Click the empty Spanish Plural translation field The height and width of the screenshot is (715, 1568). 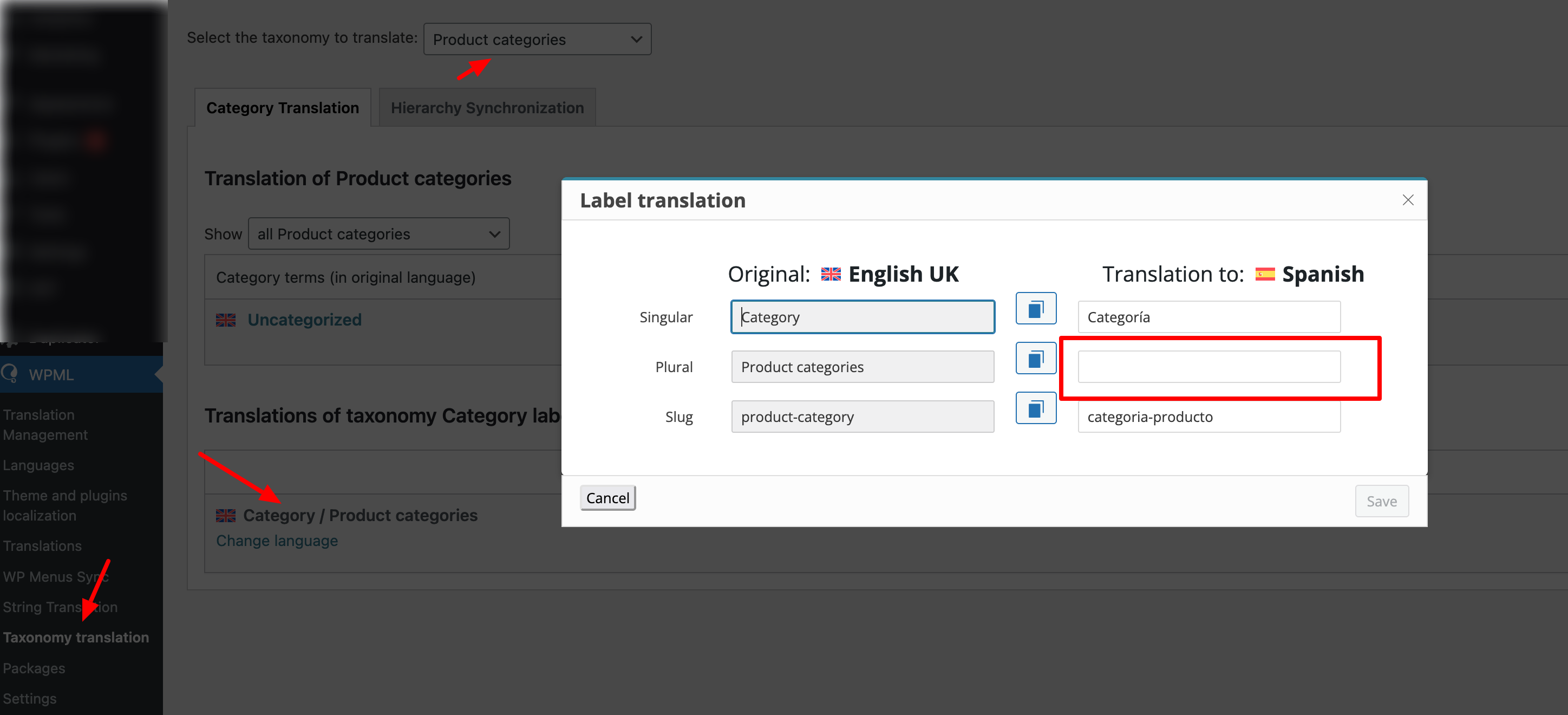(1209, 367)
